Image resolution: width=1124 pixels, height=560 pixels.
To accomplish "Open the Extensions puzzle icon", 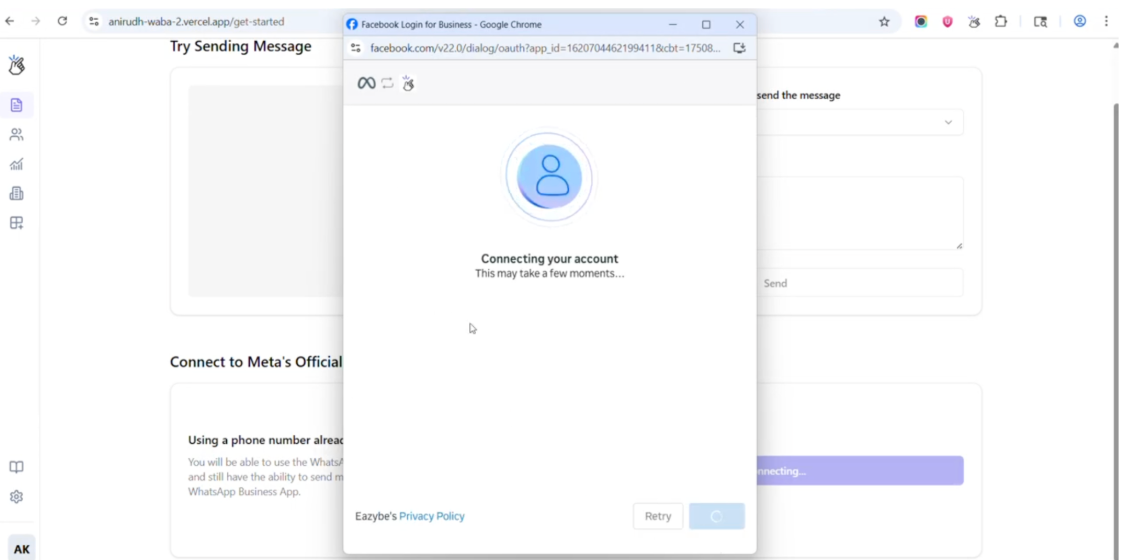I will pyautogui.click(x=1001, y=22).
